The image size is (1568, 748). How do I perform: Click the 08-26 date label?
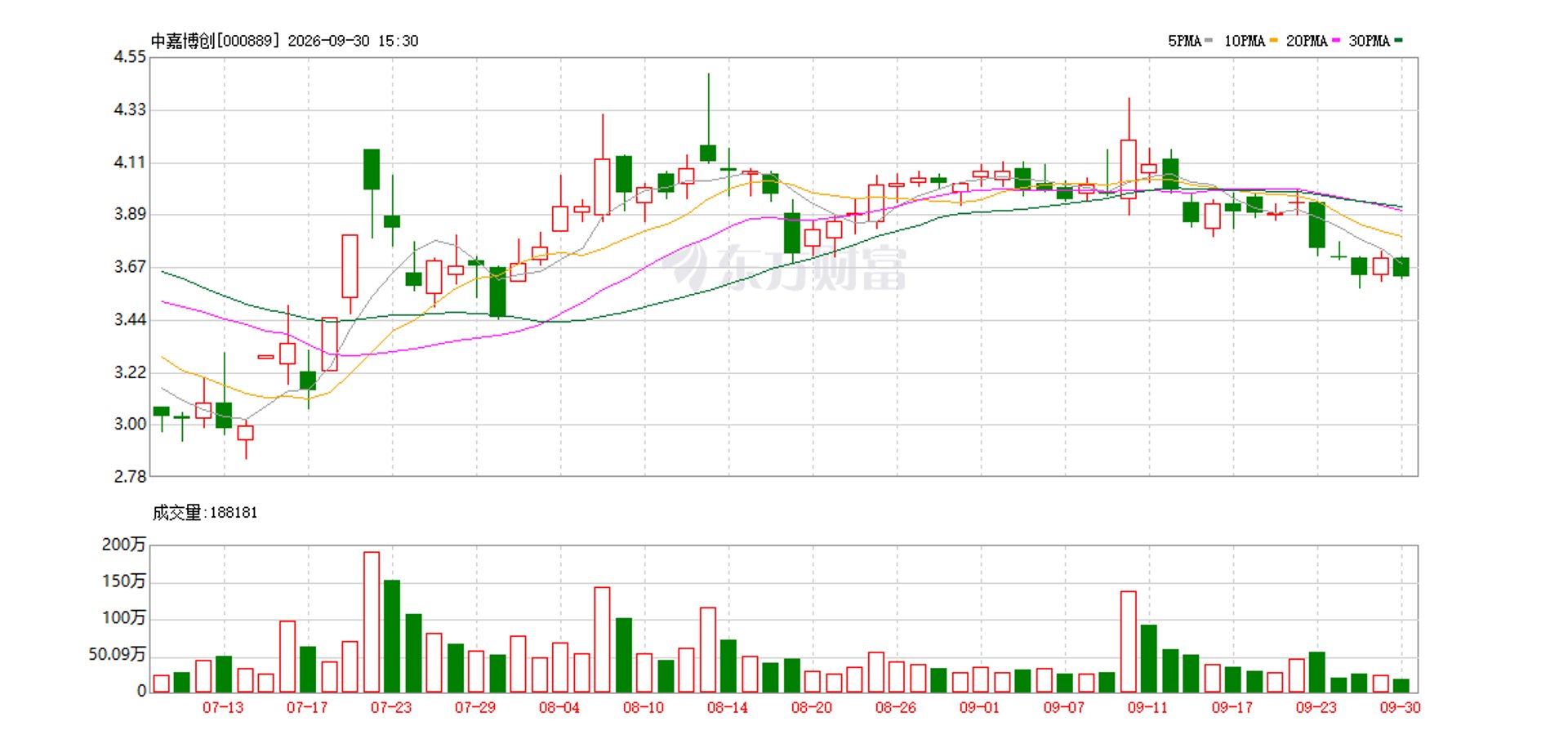click(896, 708)
